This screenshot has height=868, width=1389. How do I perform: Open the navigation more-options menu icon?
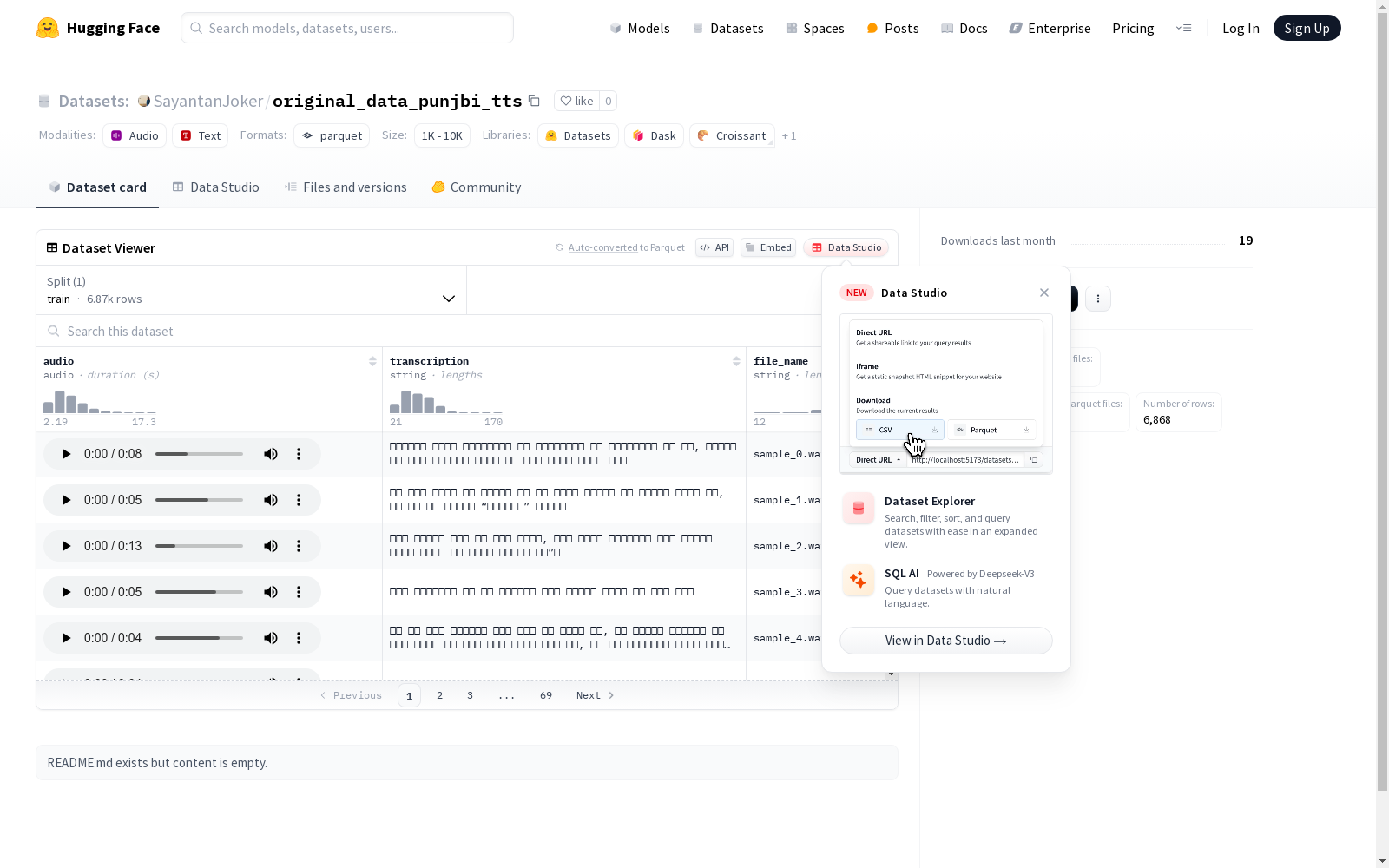[1183, 28]
